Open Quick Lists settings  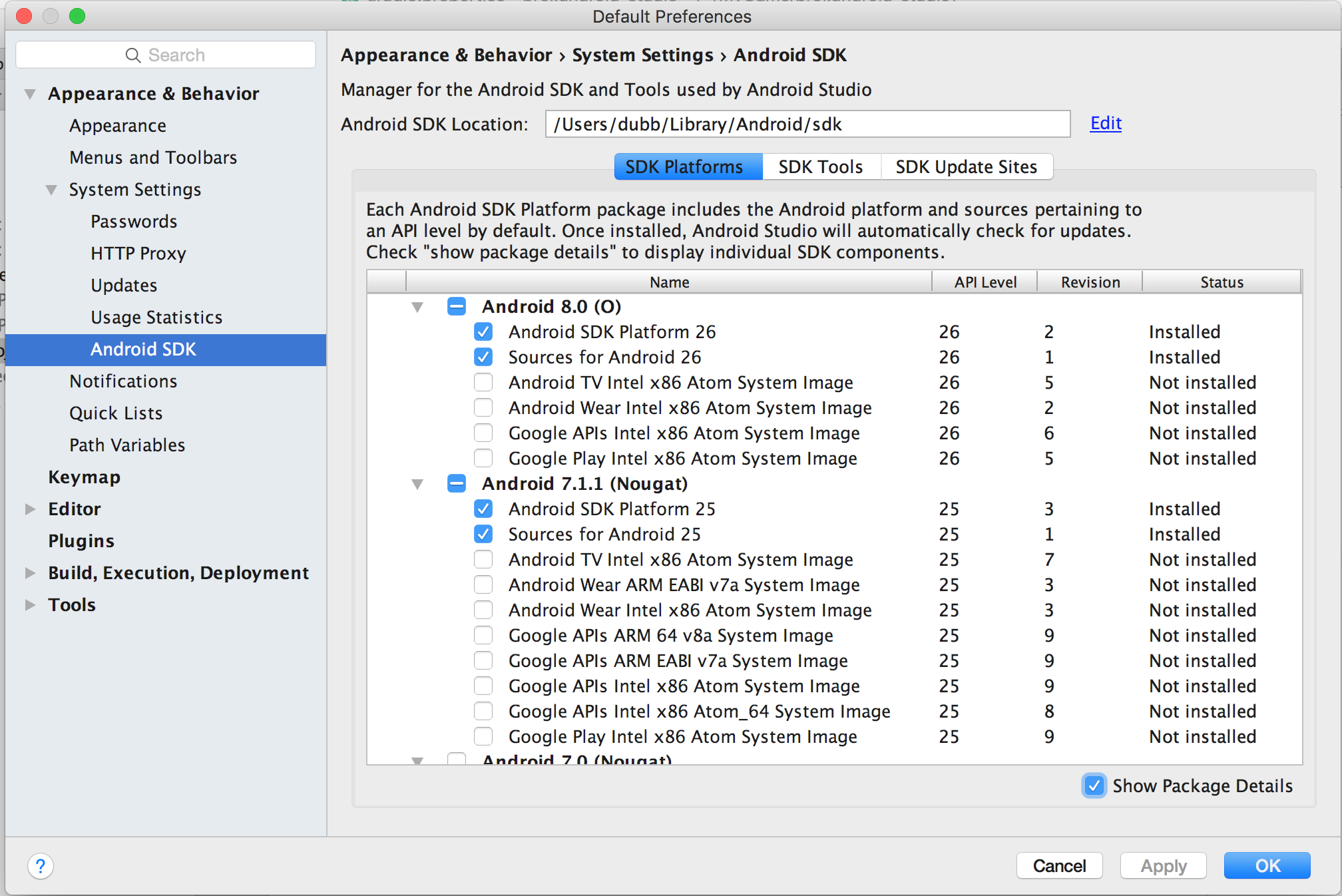coord(116,413)
